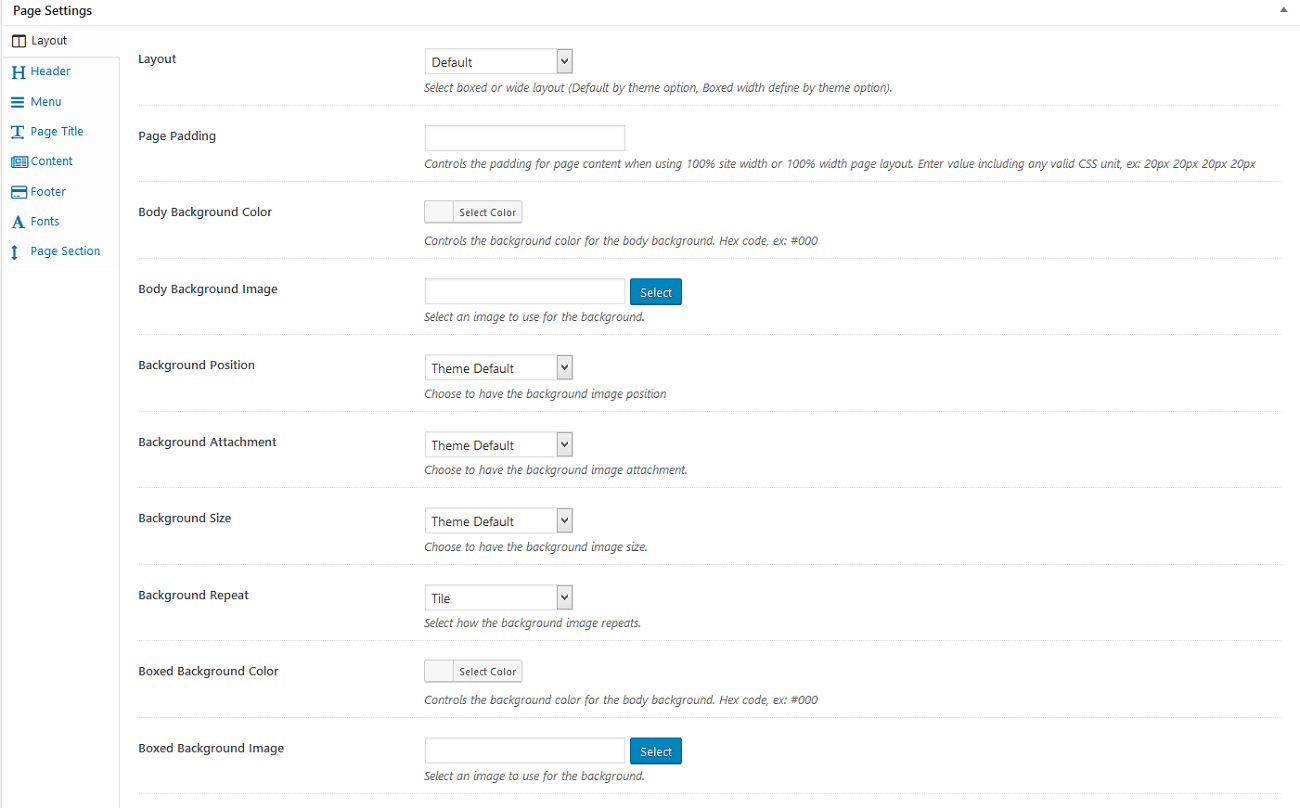This screenshot has height=808, width=1300.
Task: Click Select button for Boxed Background Image
Action: click(656, 751)
